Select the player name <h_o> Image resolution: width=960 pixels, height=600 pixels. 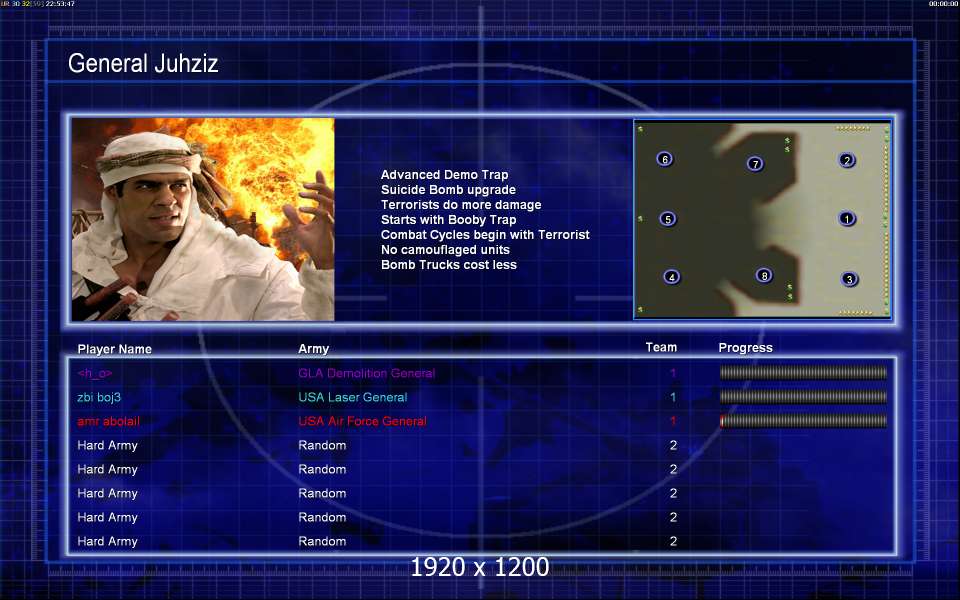(95, 373)
